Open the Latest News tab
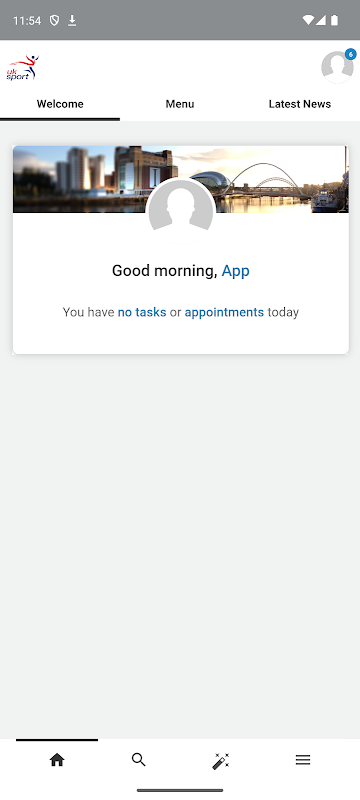 pyautogui.click(x=300, y=104)
